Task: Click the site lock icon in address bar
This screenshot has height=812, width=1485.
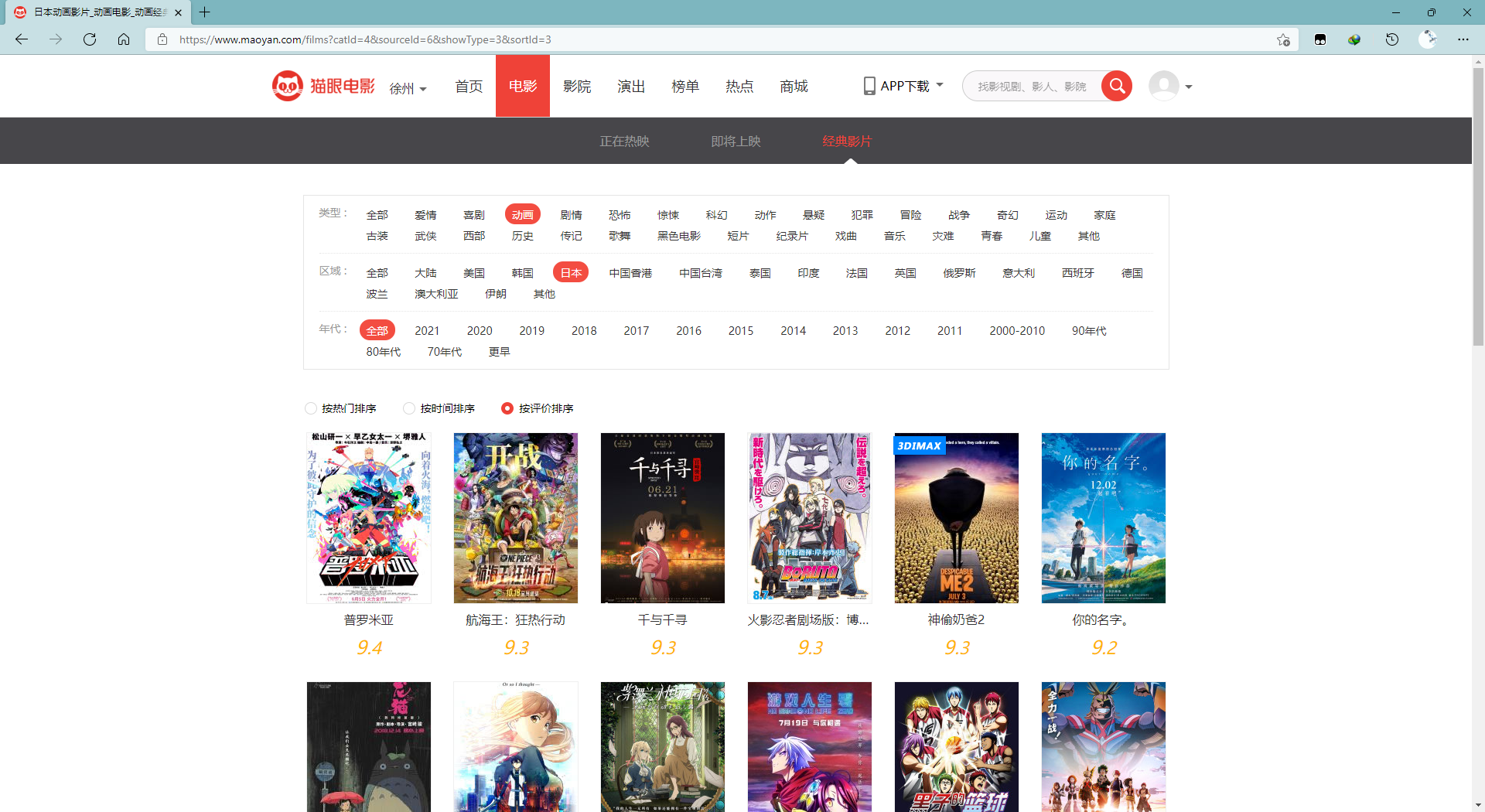Action: point(162,39)
